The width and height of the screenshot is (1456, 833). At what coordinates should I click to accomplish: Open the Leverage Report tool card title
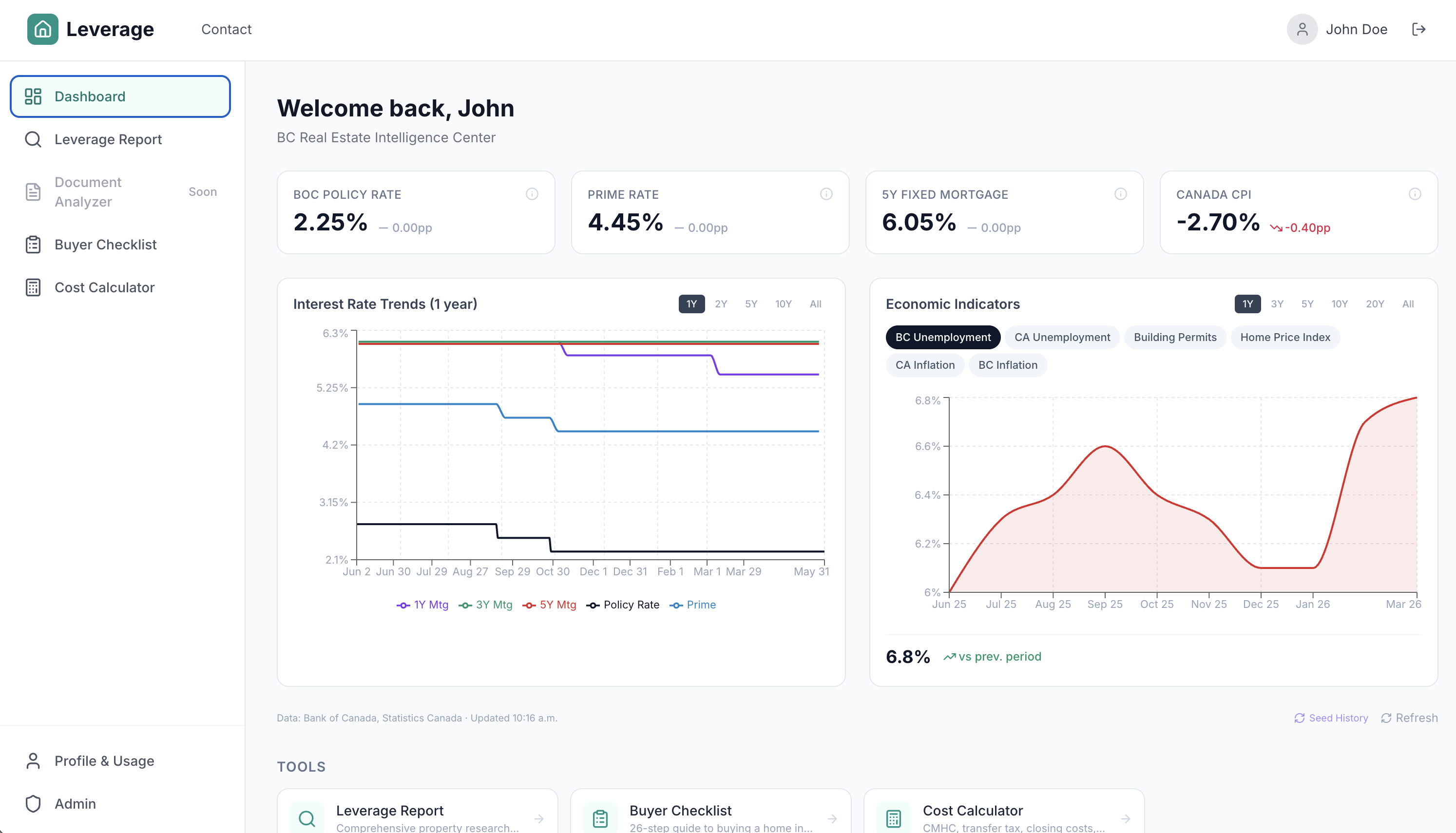(390, 811)
